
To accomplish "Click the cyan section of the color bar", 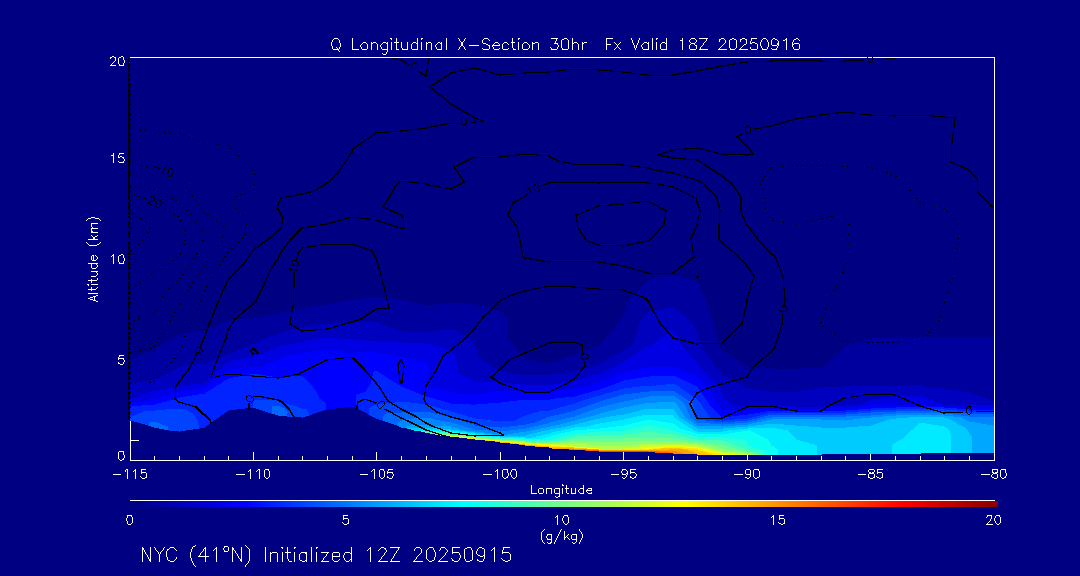I will click(450, 502).
